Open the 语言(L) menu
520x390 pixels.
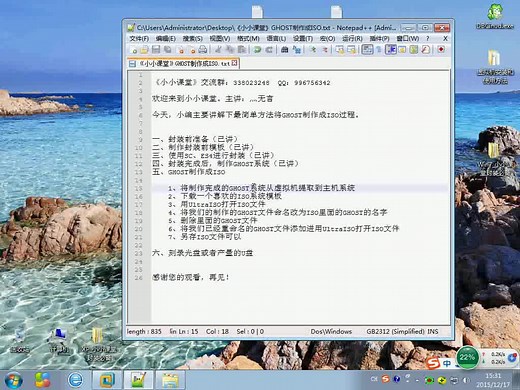276,39
